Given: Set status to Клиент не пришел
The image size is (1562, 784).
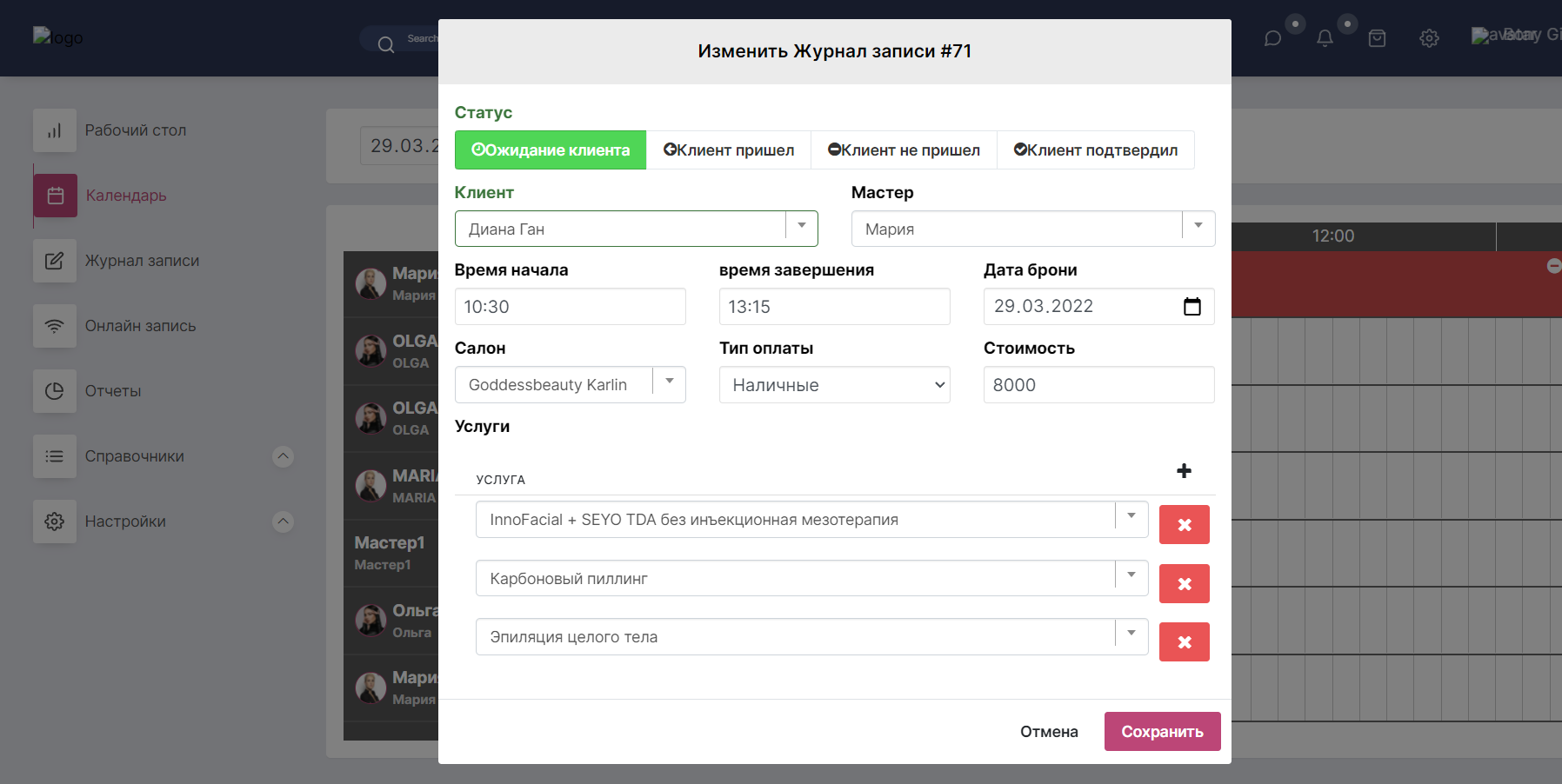Looking at the screenshot, I should [x=904, y=150].
